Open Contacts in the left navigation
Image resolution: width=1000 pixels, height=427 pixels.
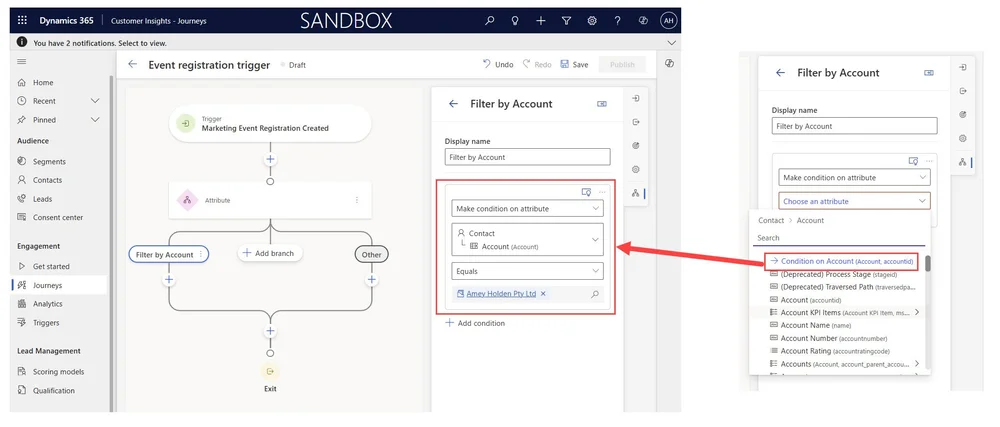[47, 180]
